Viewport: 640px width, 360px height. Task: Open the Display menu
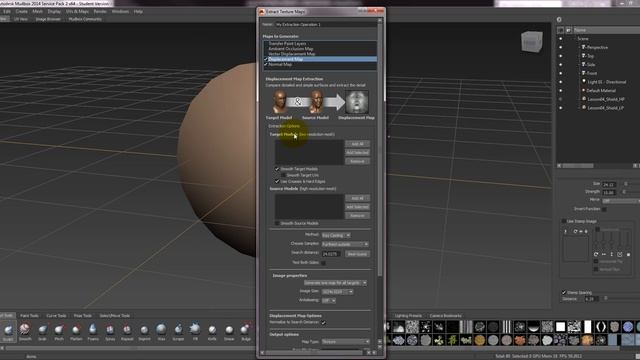click(x=54, y=11)
